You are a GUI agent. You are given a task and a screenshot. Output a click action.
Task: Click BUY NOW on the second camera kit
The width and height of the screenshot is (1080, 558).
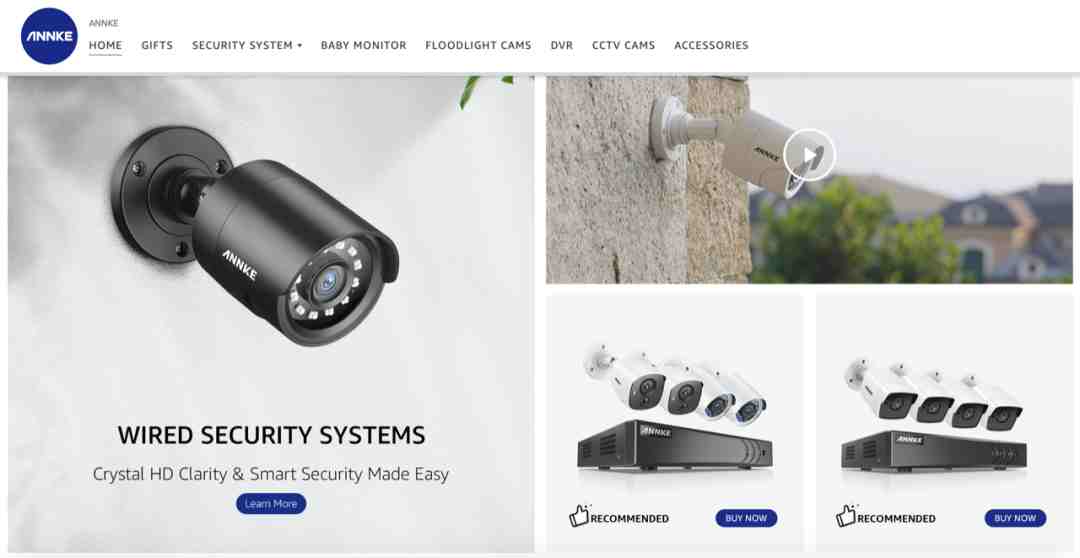click(1015, 518)
